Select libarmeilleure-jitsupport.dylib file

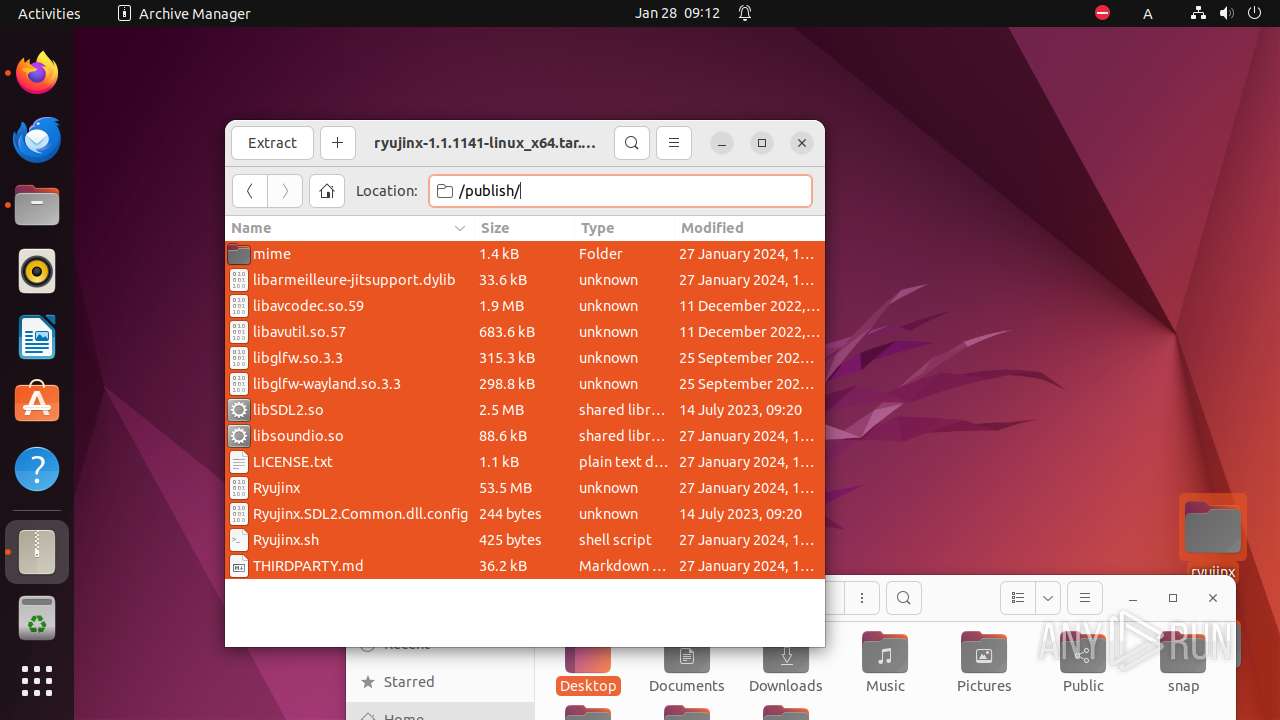(525, 280)
